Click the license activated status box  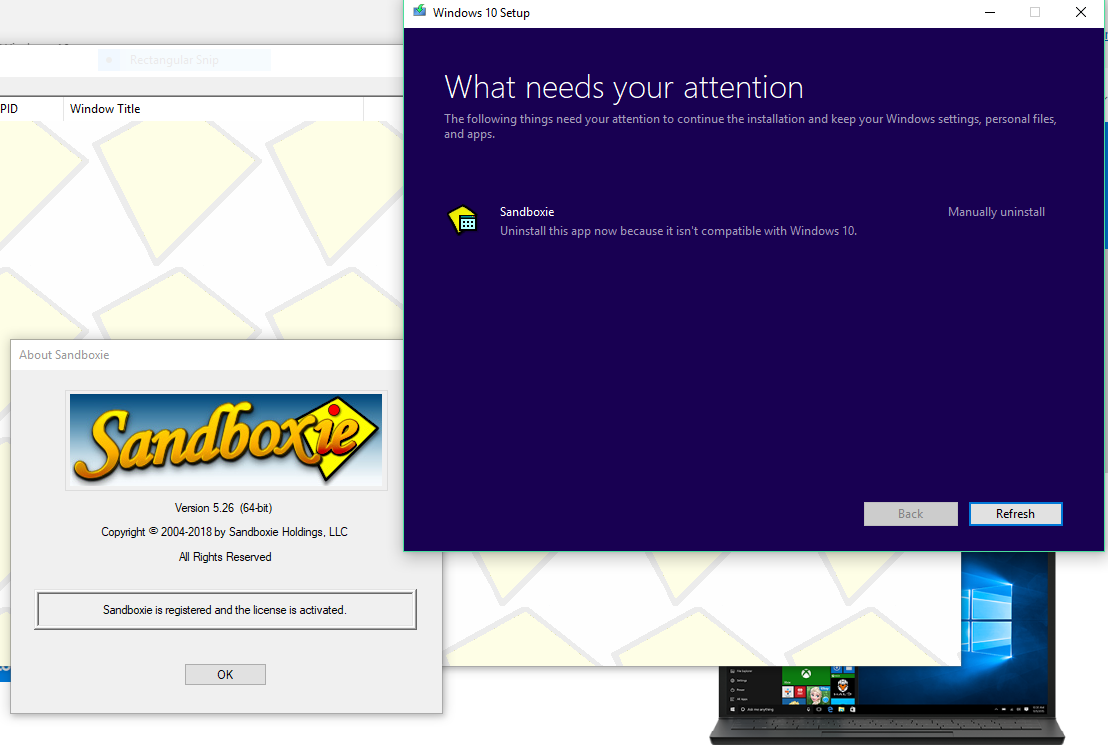225,609
